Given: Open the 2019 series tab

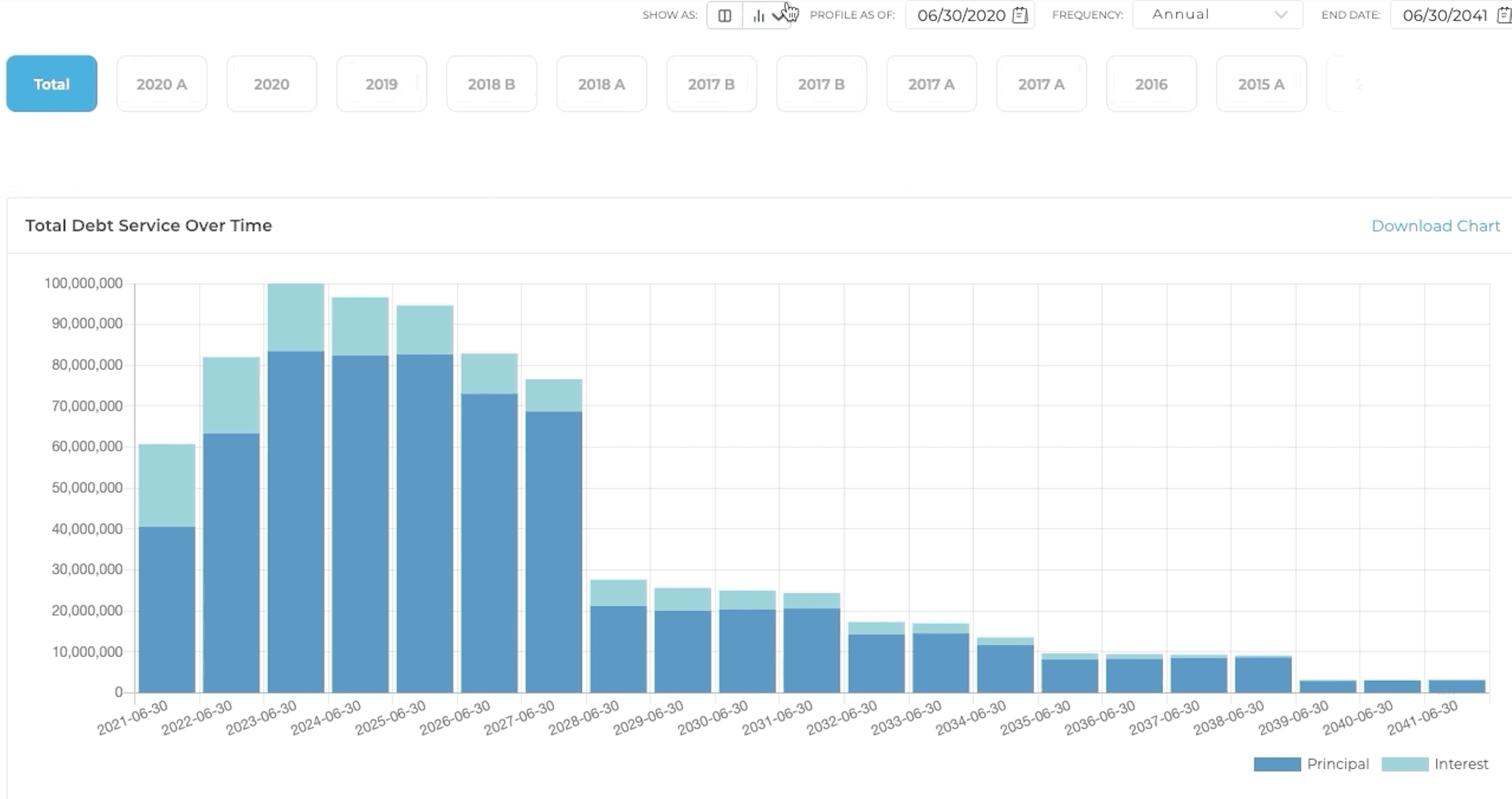Looking at the screenshot, I should (x=381, y=84).
